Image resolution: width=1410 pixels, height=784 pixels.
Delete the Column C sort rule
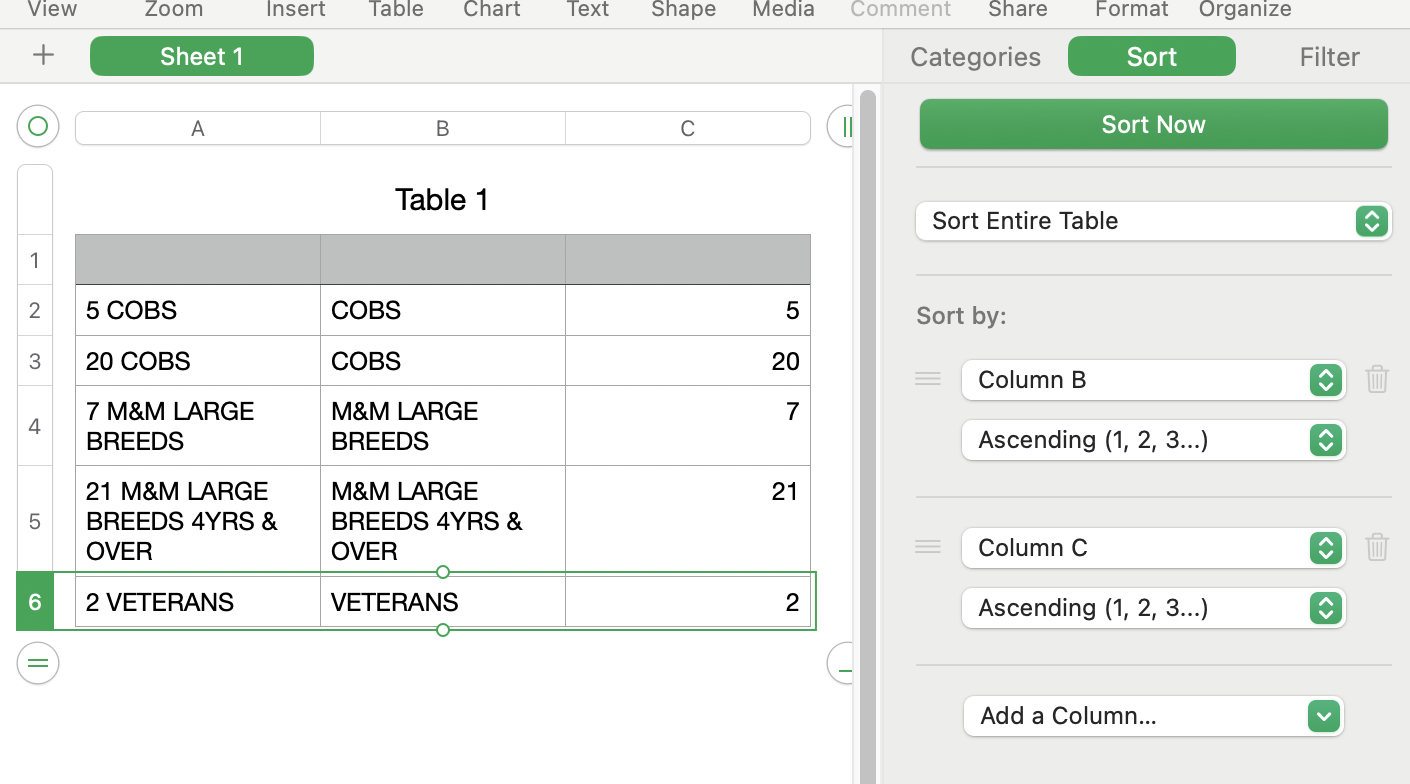(1377, 547)
